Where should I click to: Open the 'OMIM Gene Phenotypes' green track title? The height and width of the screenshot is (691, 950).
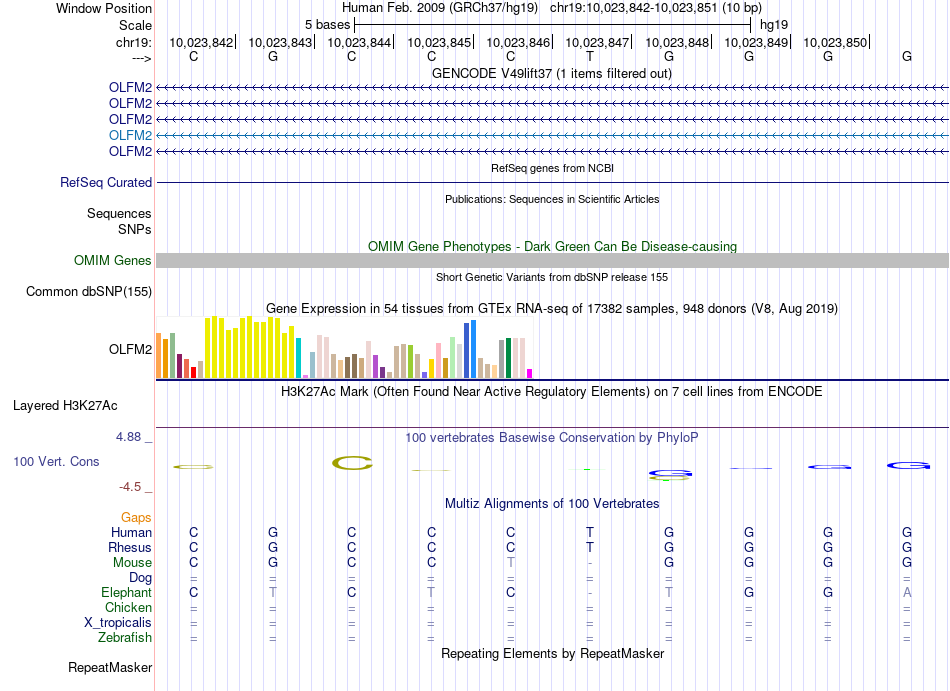click(552, 246)
